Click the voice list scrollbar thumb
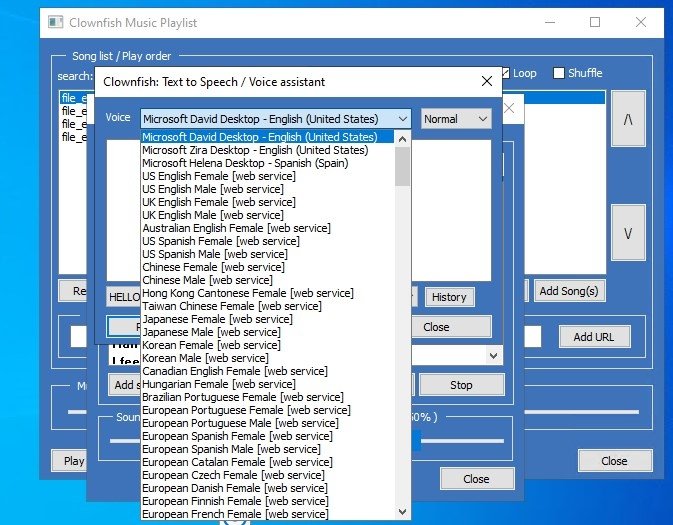 pos(402,166)
